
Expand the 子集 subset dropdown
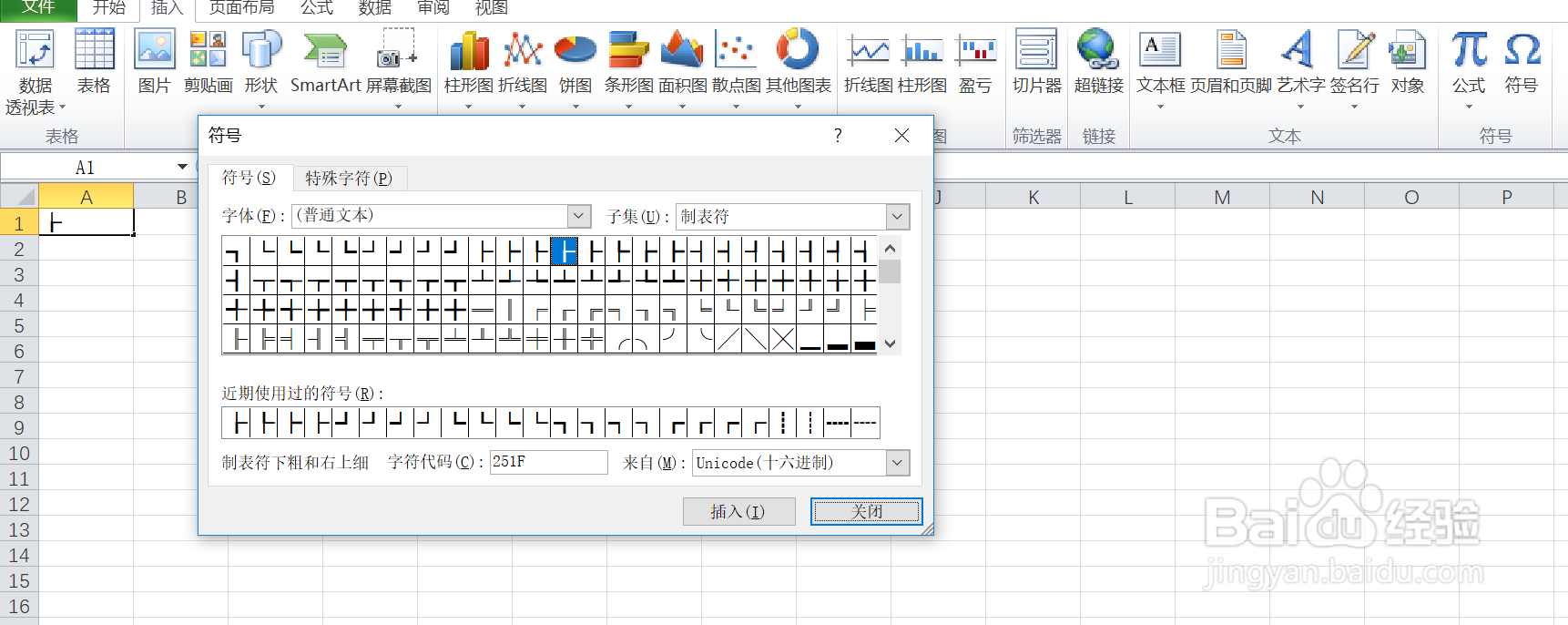coord(897,216)
